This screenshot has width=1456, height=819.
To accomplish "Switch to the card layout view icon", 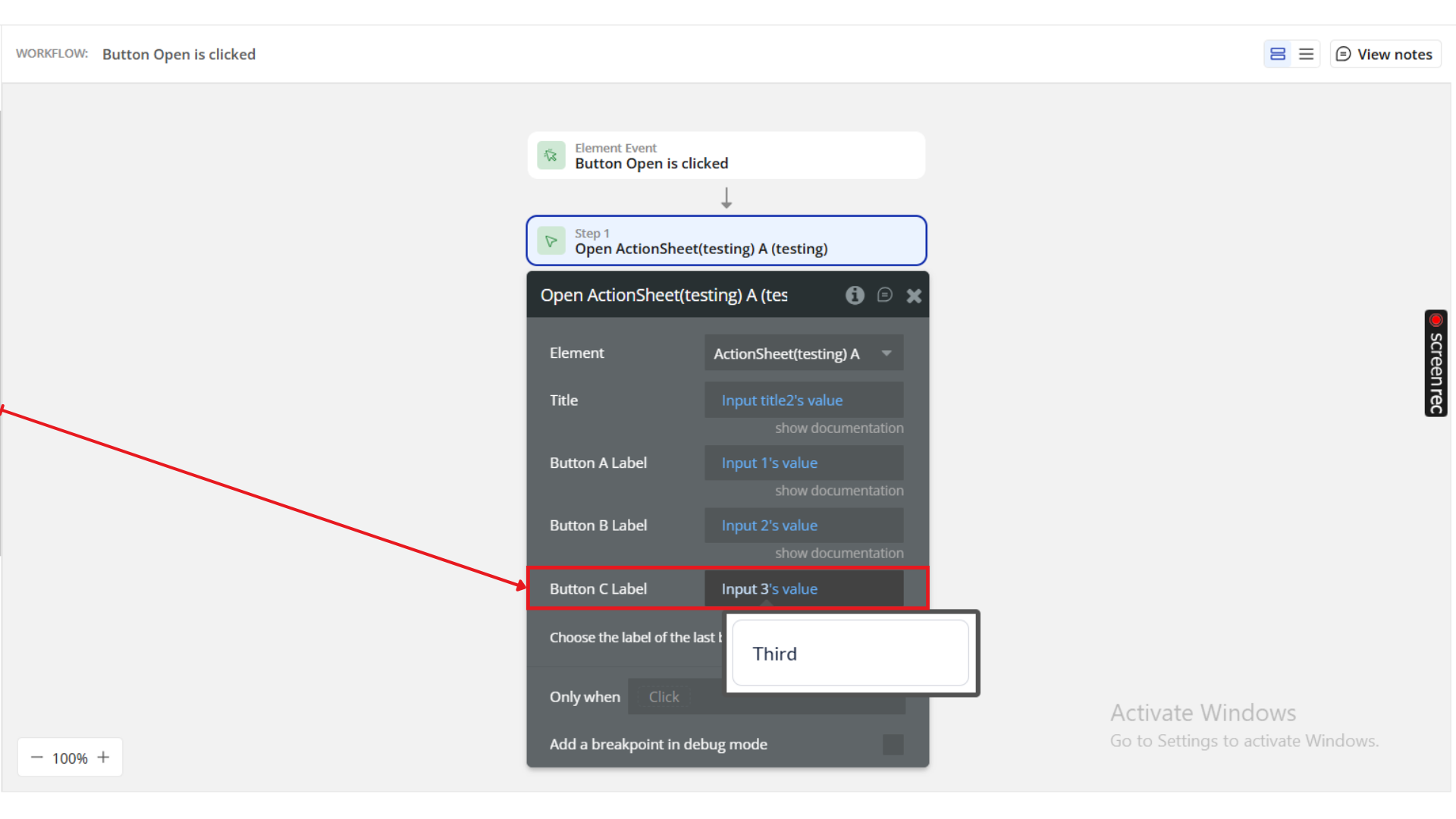I will [x=1278, y=54].
